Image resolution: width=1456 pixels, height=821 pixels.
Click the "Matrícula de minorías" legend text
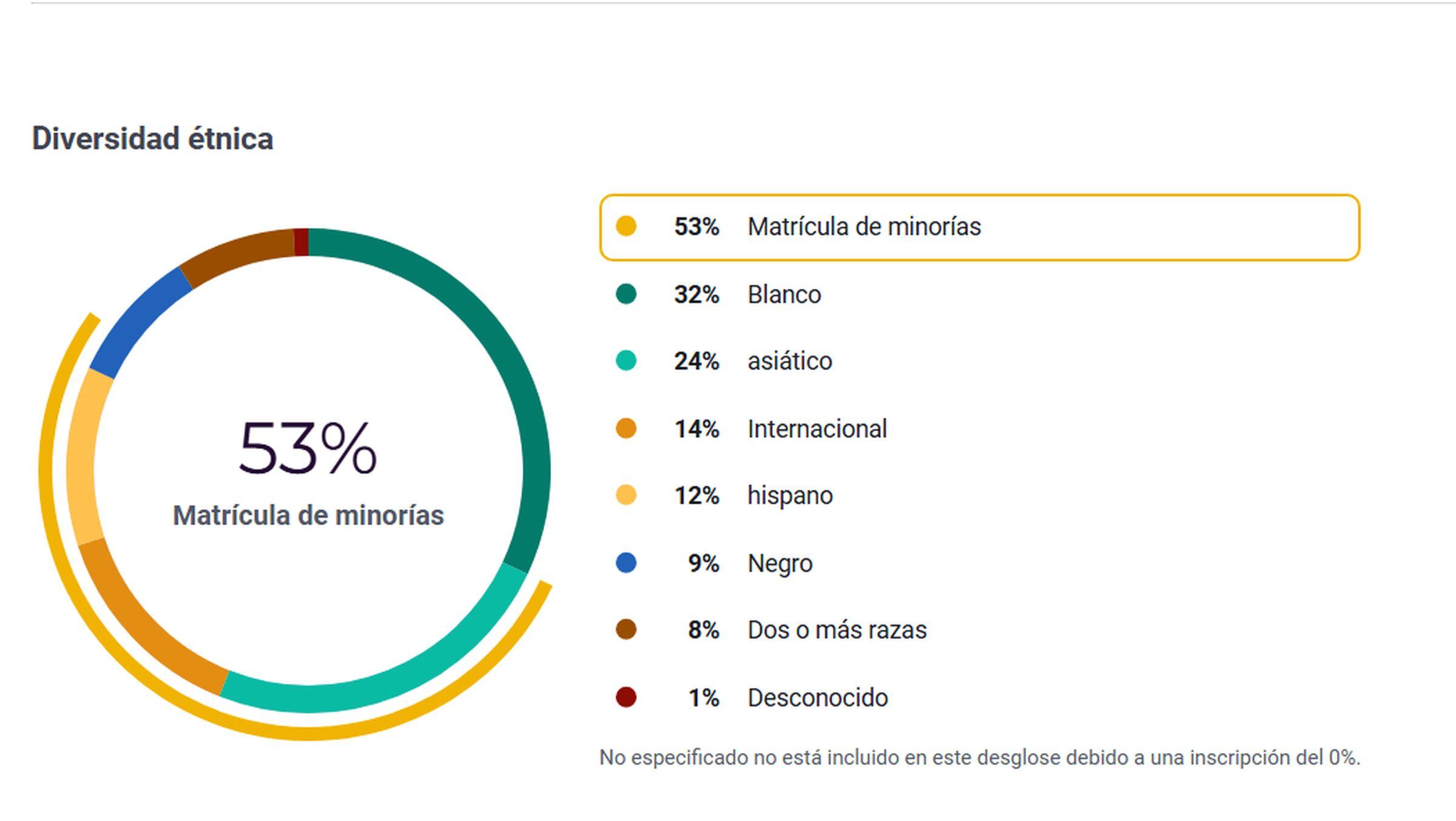[863, 227]
